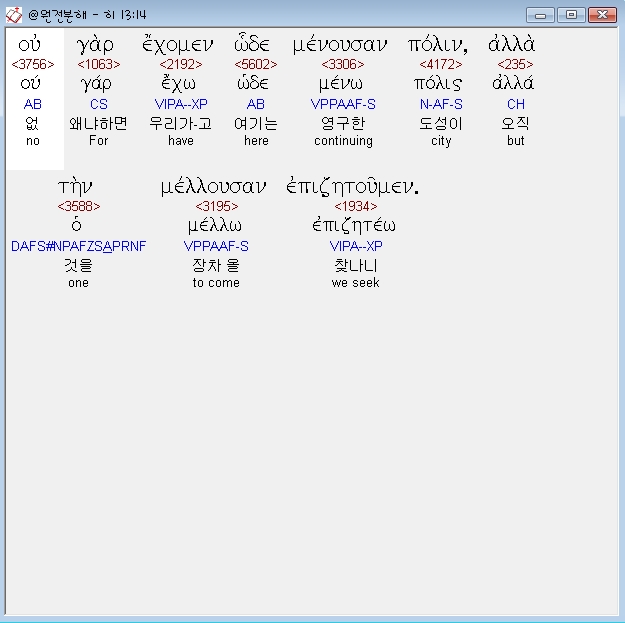Image resolution: width=625 pixels, height=623 pixels.
Task: Click the lemma γάρ
Action: pos(96,84)
